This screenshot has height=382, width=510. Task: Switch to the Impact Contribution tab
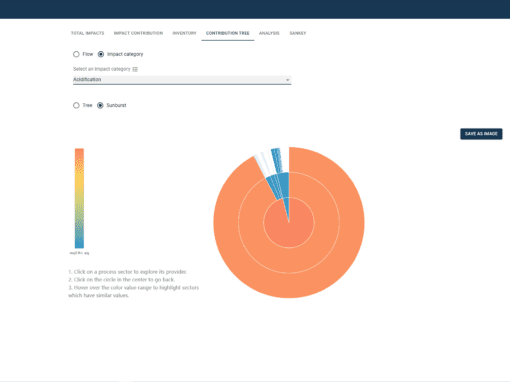pos(138,33)
